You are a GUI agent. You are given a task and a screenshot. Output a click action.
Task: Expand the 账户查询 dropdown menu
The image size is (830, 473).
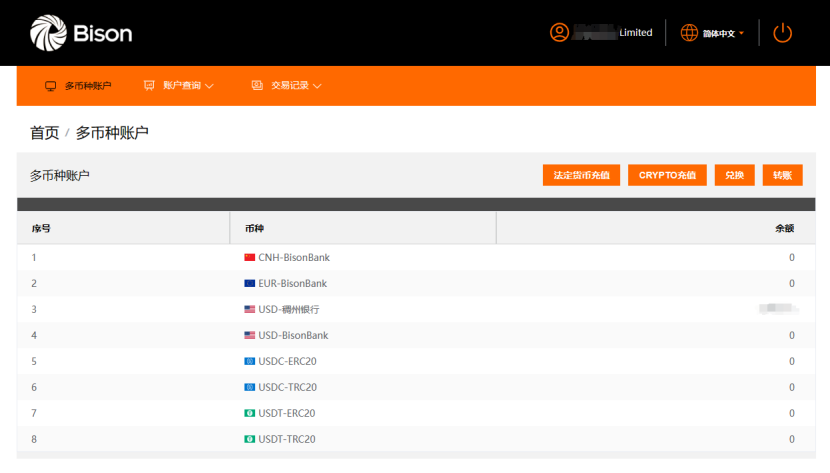point(188,86)
